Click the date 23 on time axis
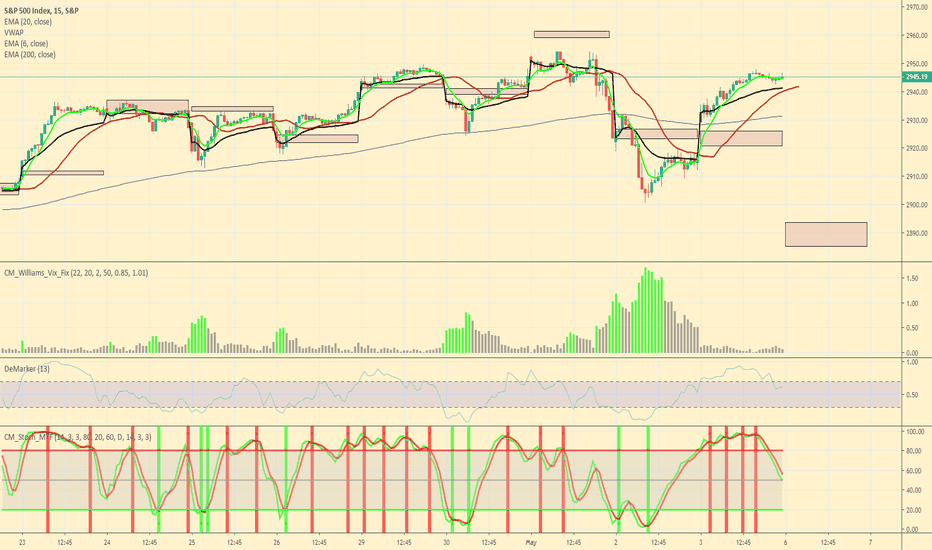This screenshot has height=550, width=932. point(22,542)
